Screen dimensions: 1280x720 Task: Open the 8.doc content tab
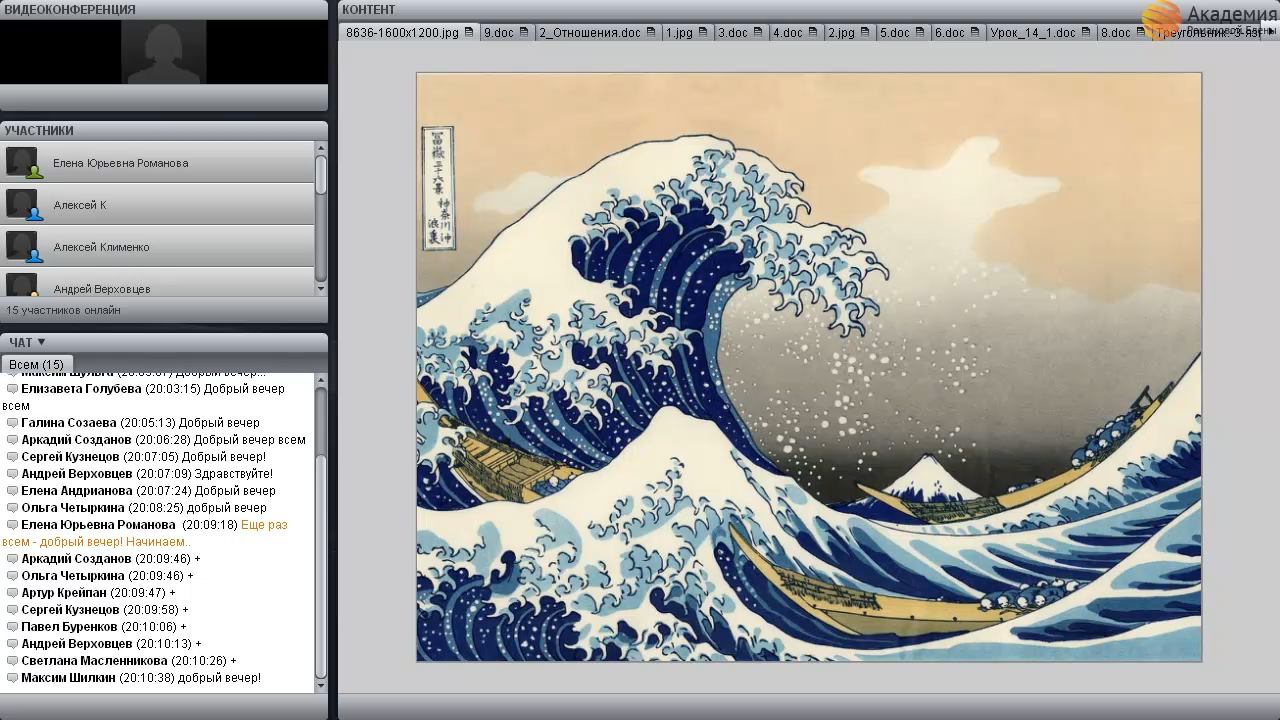click(x=1124, y=33)
